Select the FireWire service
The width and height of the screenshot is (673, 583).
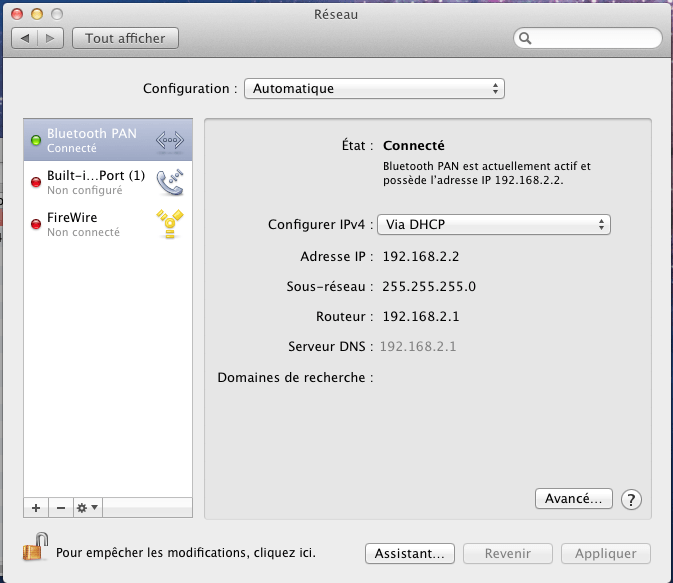108,224
